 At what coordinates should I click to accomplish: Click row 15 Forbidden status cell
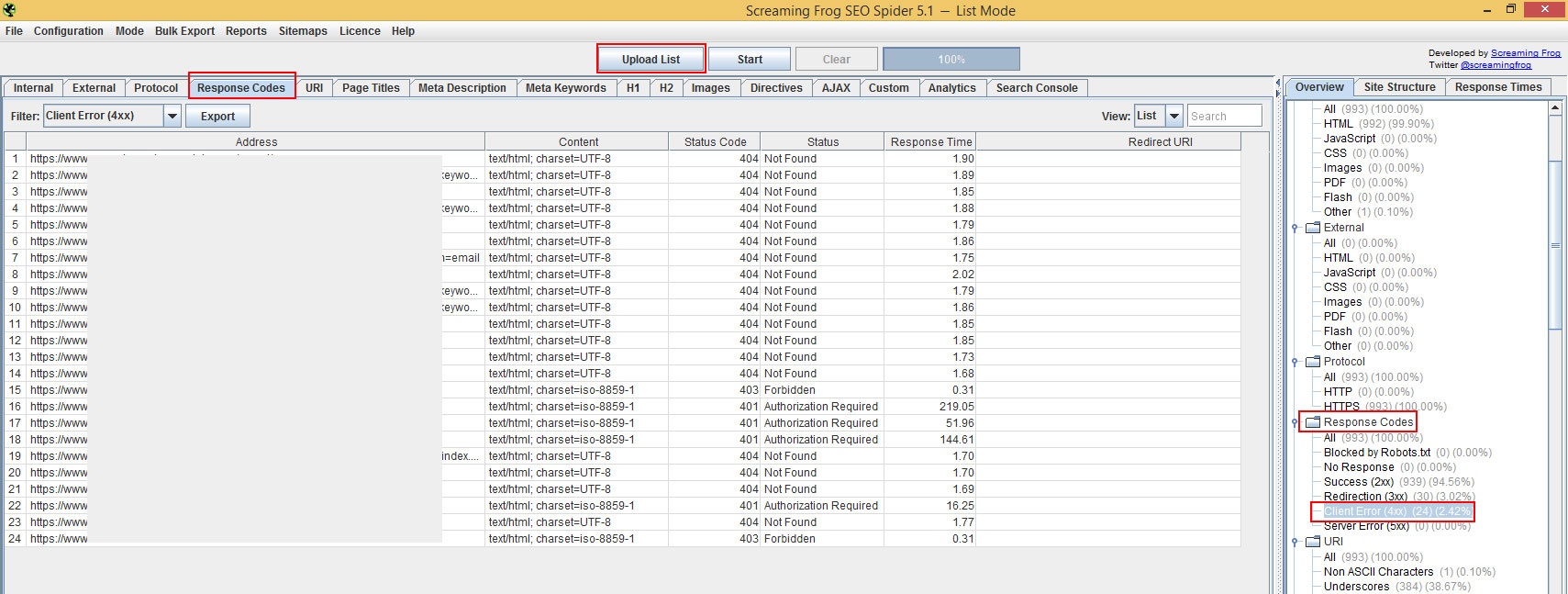(x=822, y=390)
